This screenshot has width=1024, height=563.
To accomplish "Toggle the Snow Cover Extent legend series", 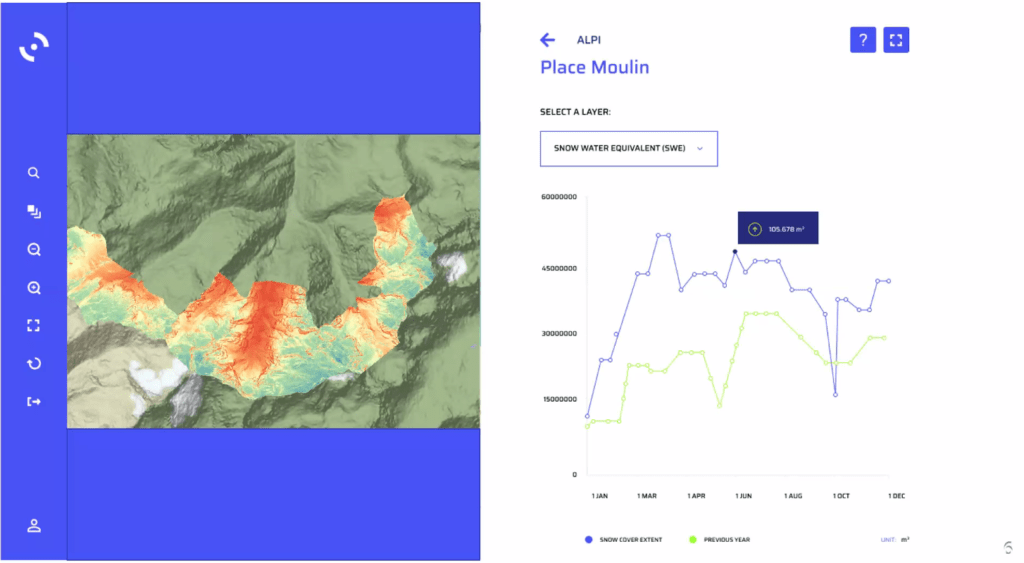I will [630, 540].
